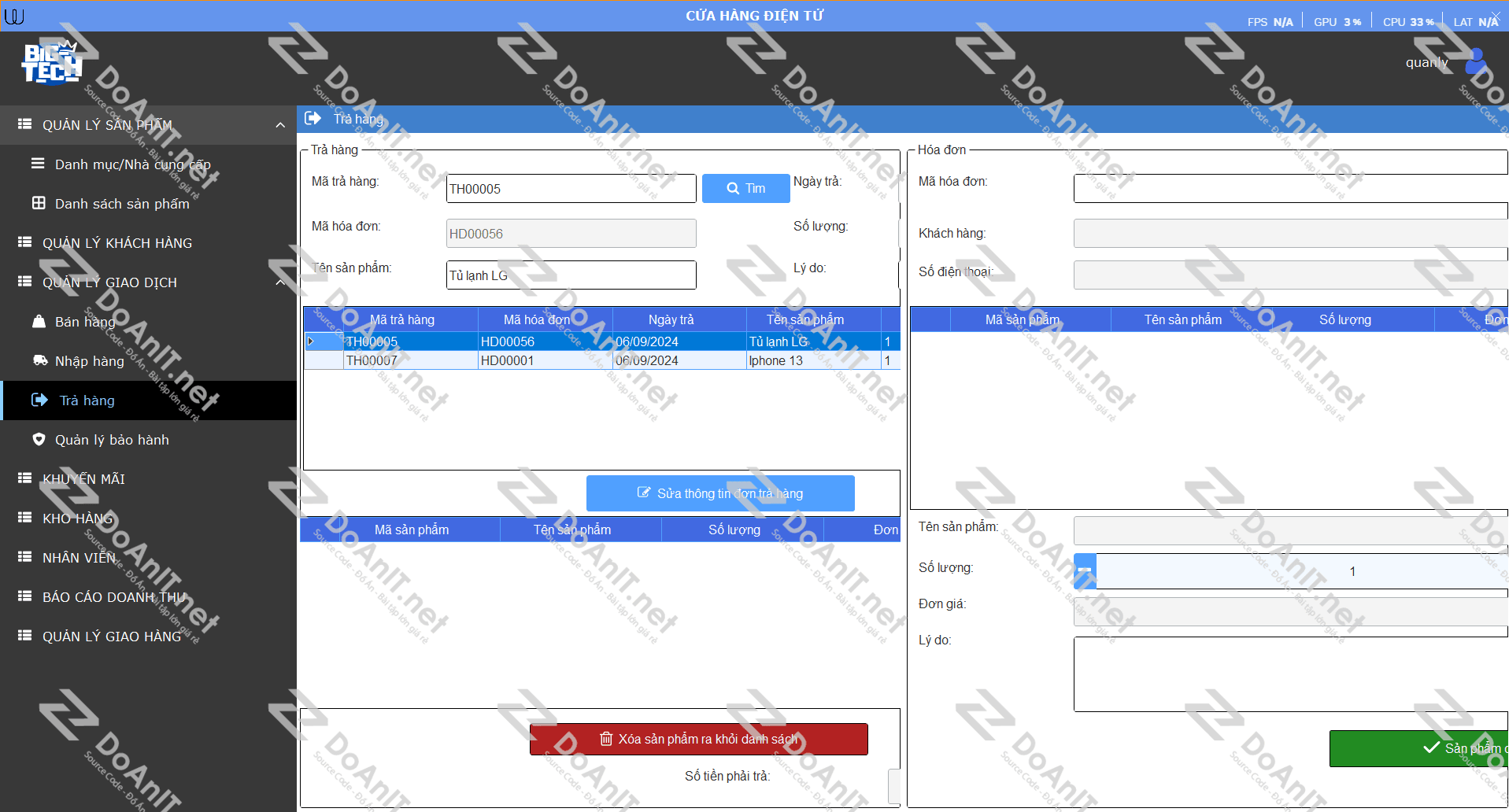This screenshot has width=1509, height=812.
Task: Click the BÁO CÁO DOANH THU list icon
Action: point(25,596)
